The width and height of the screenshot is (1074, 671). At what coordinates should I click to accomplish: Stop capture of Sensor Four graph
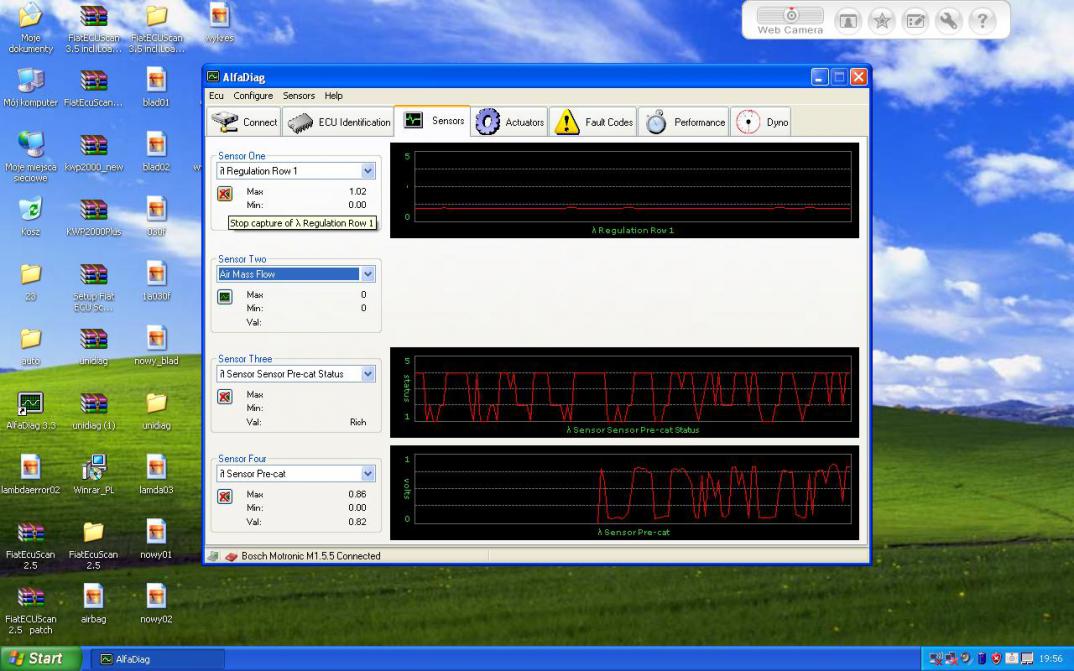(225, 496)
